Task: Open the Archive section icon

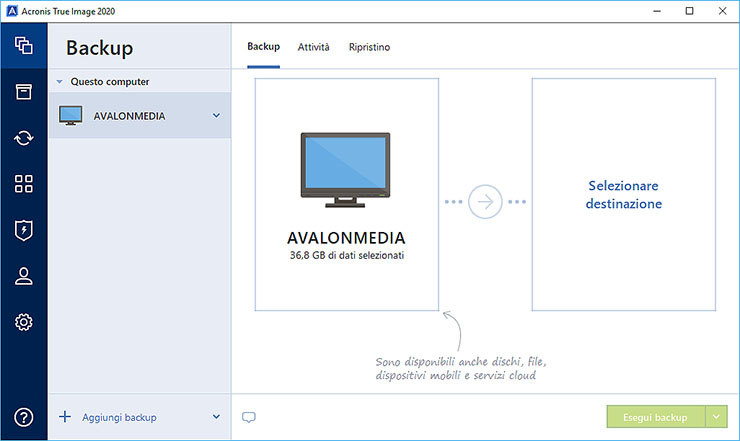Action: coord(24,92)
